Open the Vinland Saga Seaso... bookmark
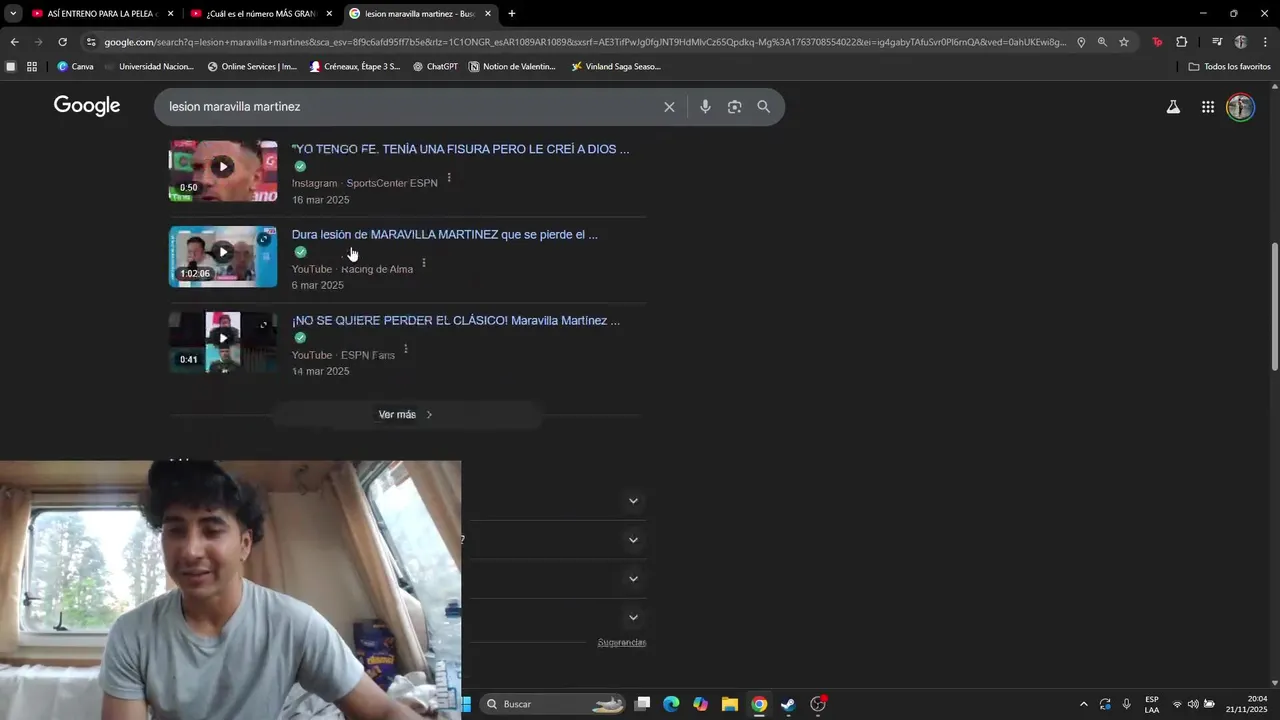The image size is (1280, 720). [x=616, y=67]
